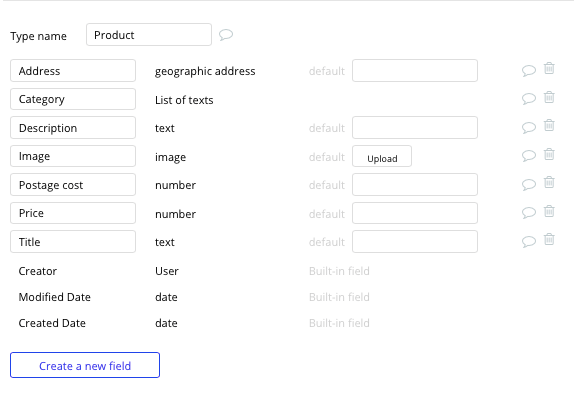Viewport: 574px width, 404px height.
Task: Add a comment on the Category field
Action: coord(529,99)
